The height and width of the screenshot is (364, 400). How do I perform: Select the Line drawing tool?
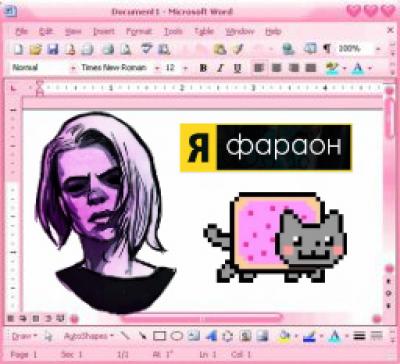pos(125,335)
